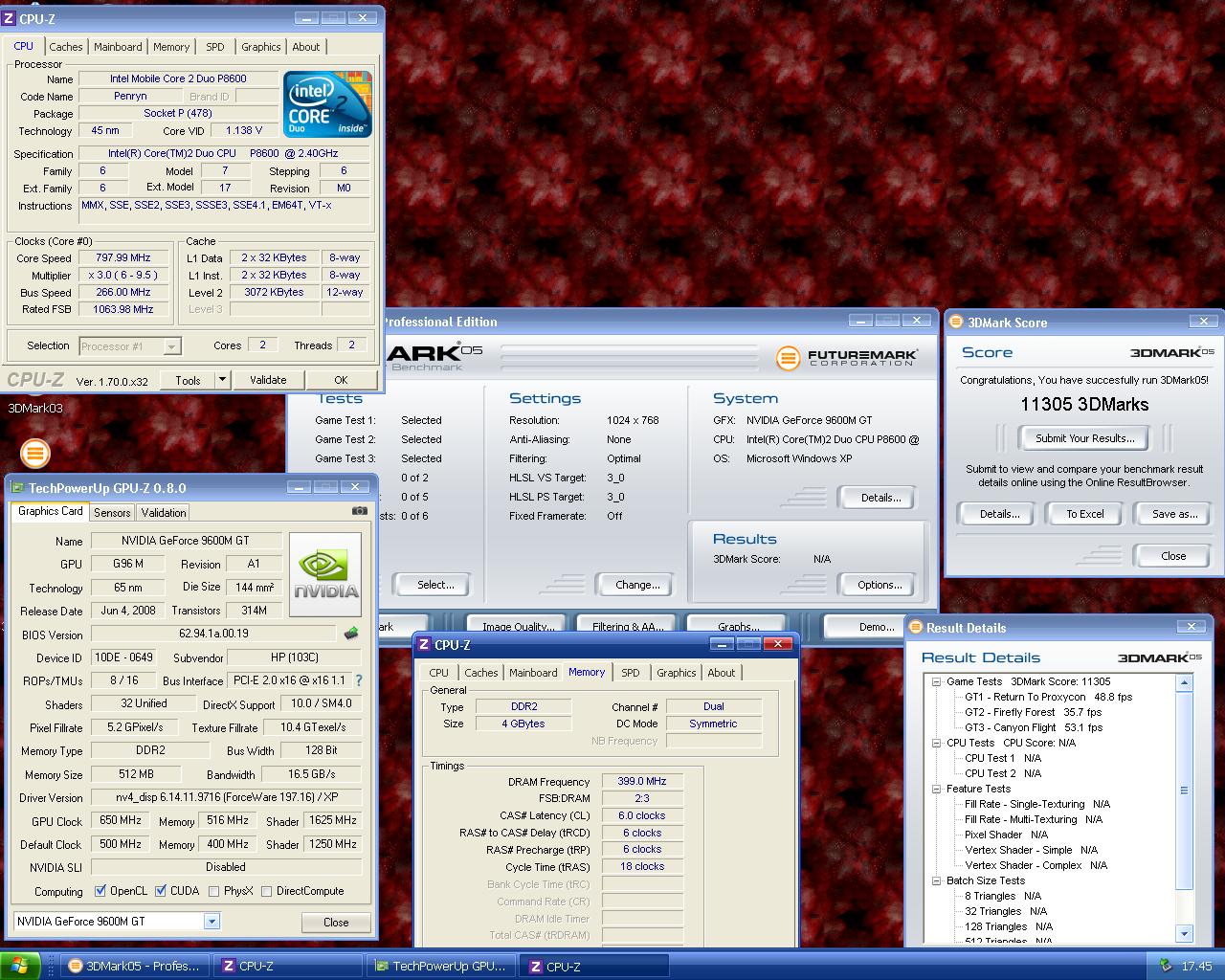This screenshot has height=980, width=1225.
Task: Toggle the OpenCL checkbox
Action: click(100, 891)
